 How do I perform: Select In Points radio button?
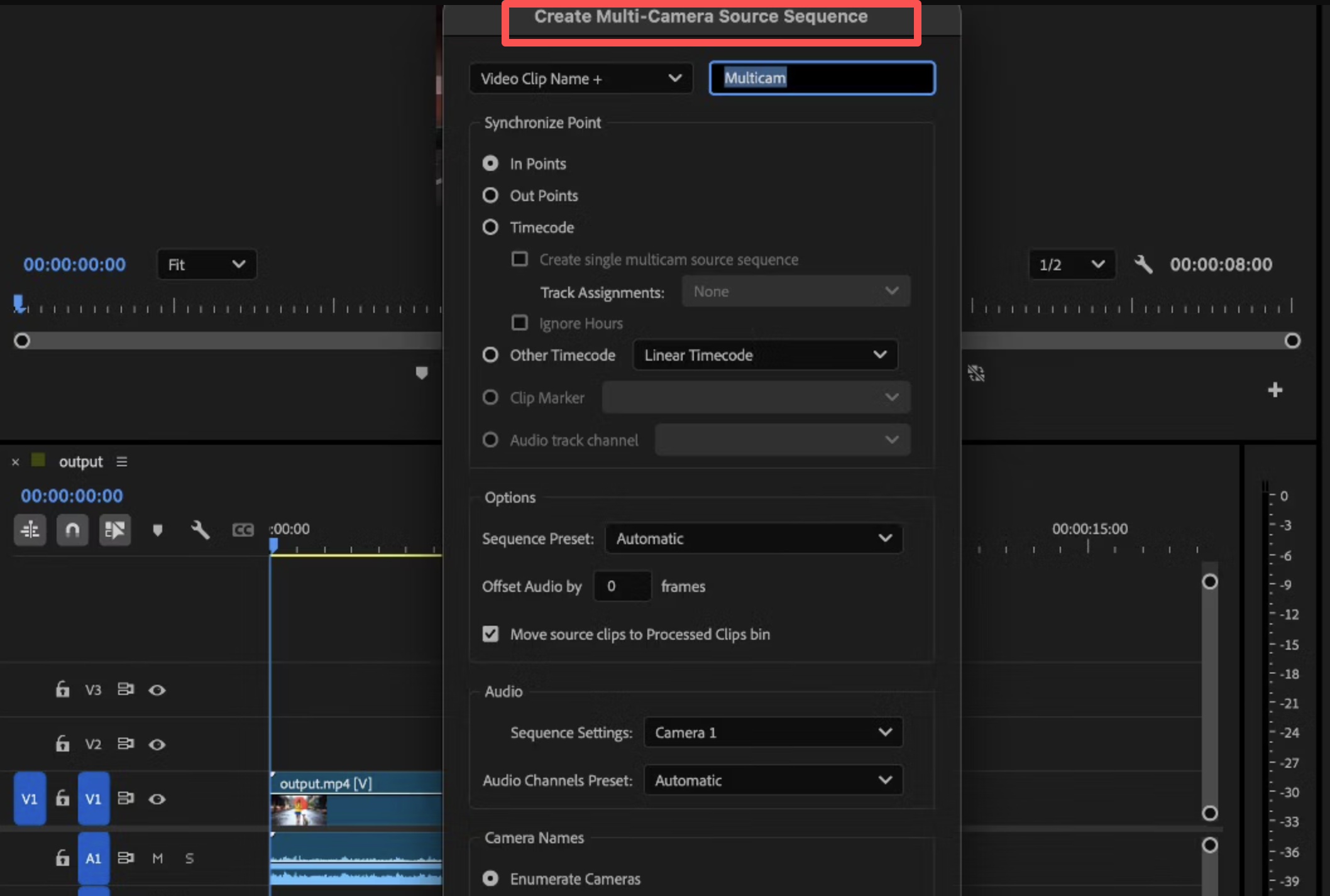pyautogui.click(x=490, y=163)
